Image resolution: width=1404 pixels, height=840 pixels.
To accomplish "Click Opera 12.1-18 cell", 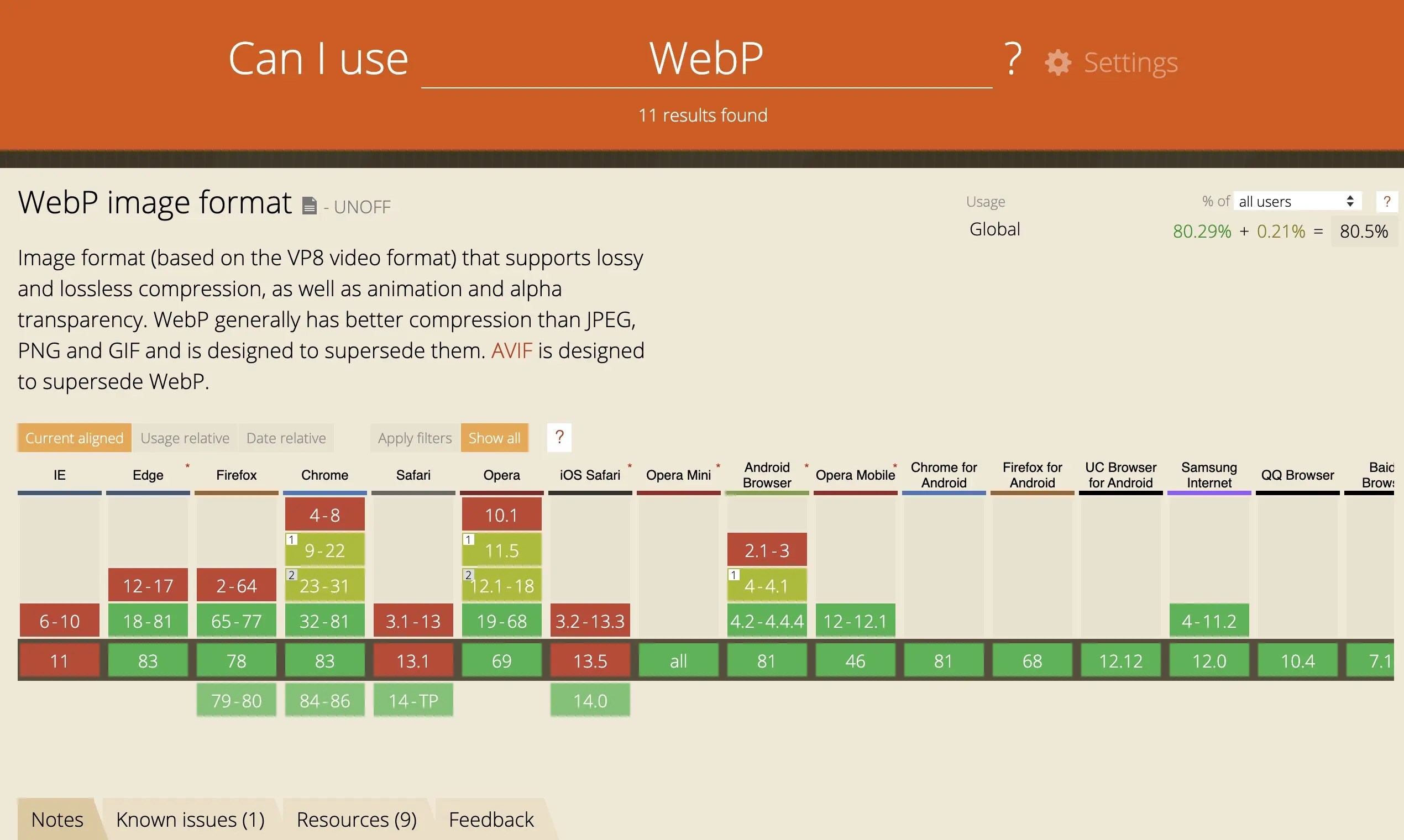I will [x=501, y=585].
